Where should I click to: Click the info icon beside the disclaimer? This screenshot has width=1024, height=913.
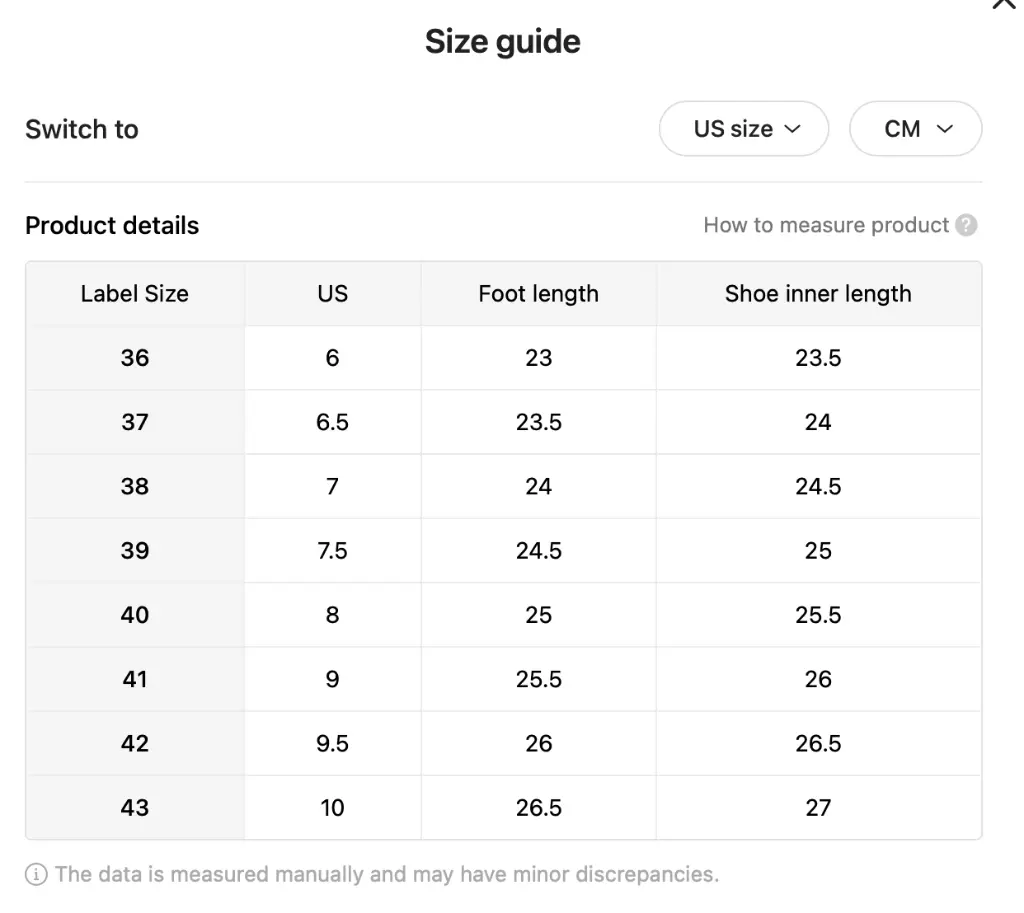point(37,874)
